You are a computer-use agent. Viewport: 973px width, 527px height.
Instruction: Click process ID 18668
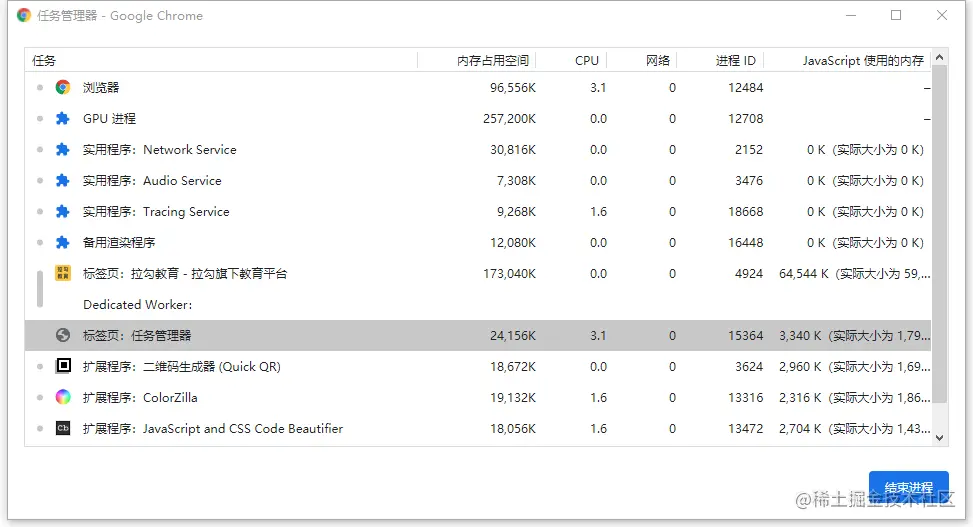tap(745, 212)
